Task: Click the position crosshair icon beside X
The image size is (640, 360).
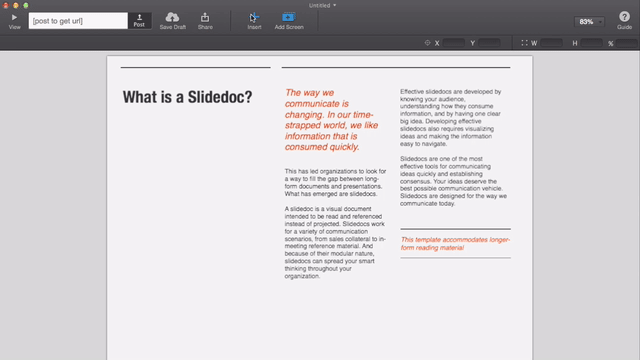Action: point(427,43)
